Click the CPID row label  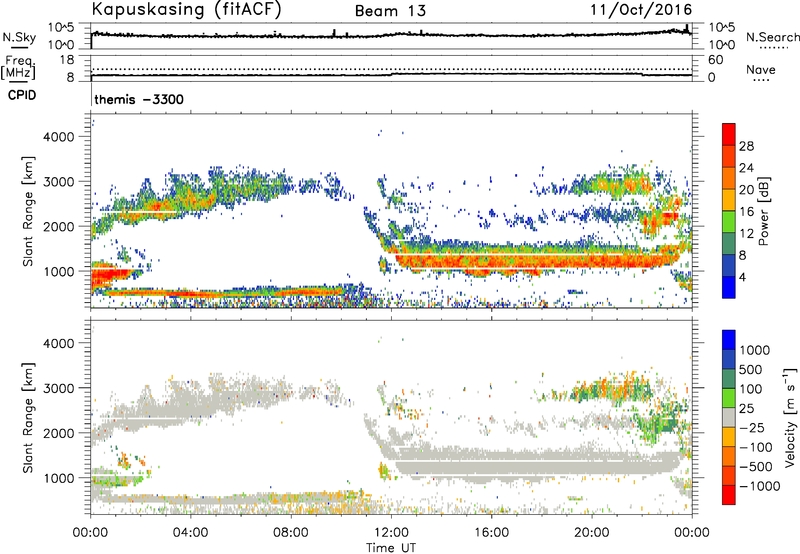22,95
